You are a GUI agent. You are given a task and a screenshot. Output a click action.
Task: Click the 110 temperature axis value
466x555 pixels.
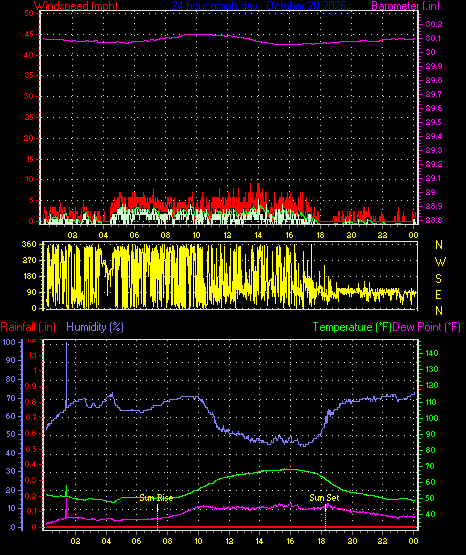(432, 402)
